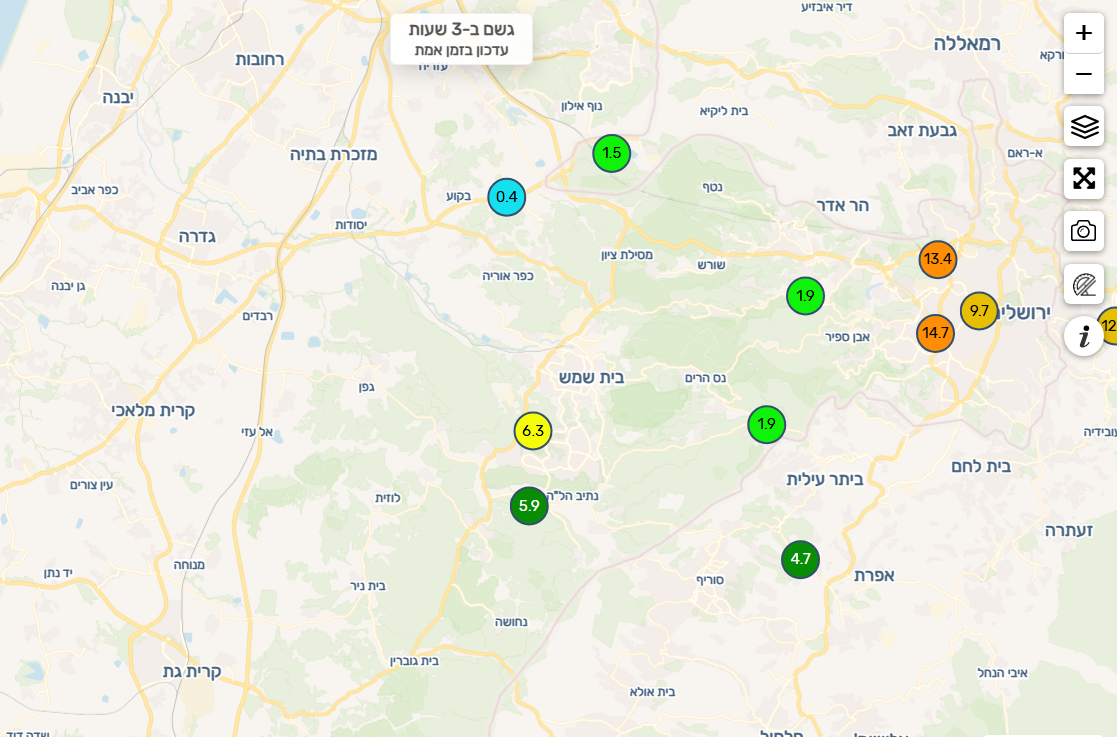Viewport: 1117px width, 737px height.
Task: Click the רחובות city label
Action: click(259, 60)
